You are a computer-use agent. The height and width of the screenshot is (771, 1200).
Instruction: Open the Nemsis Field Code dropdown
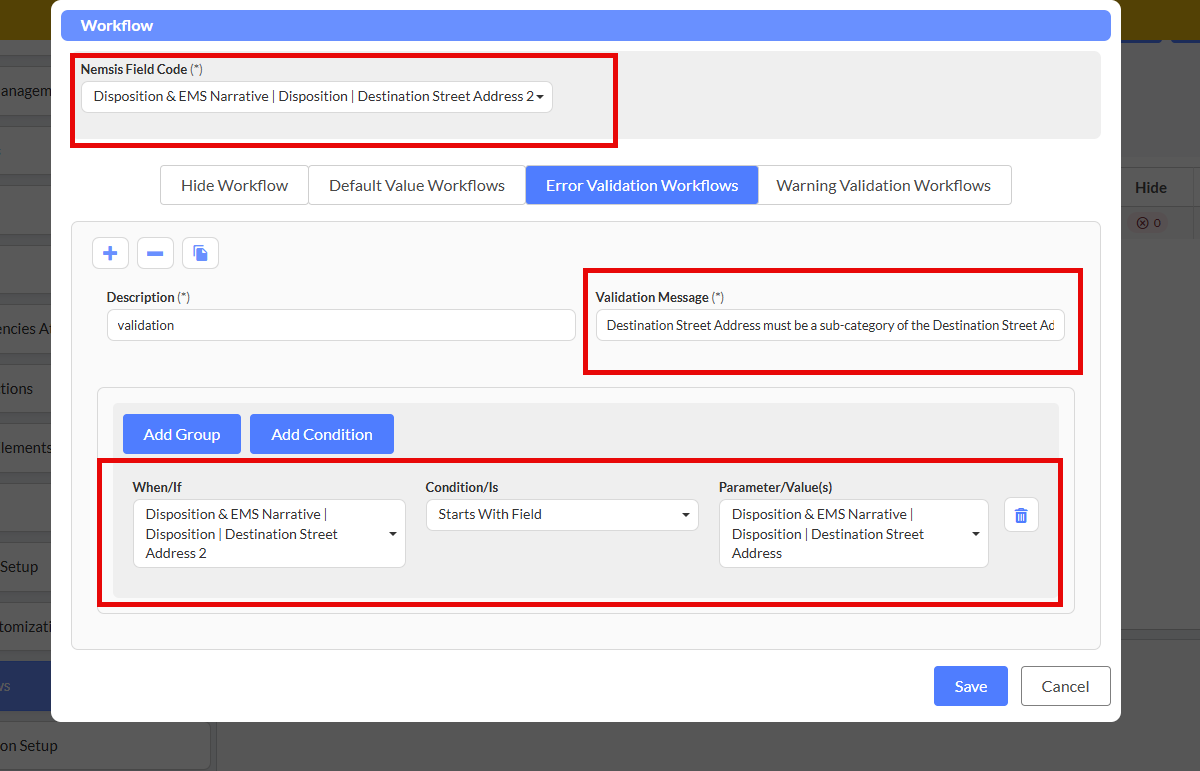click(316, 97)
